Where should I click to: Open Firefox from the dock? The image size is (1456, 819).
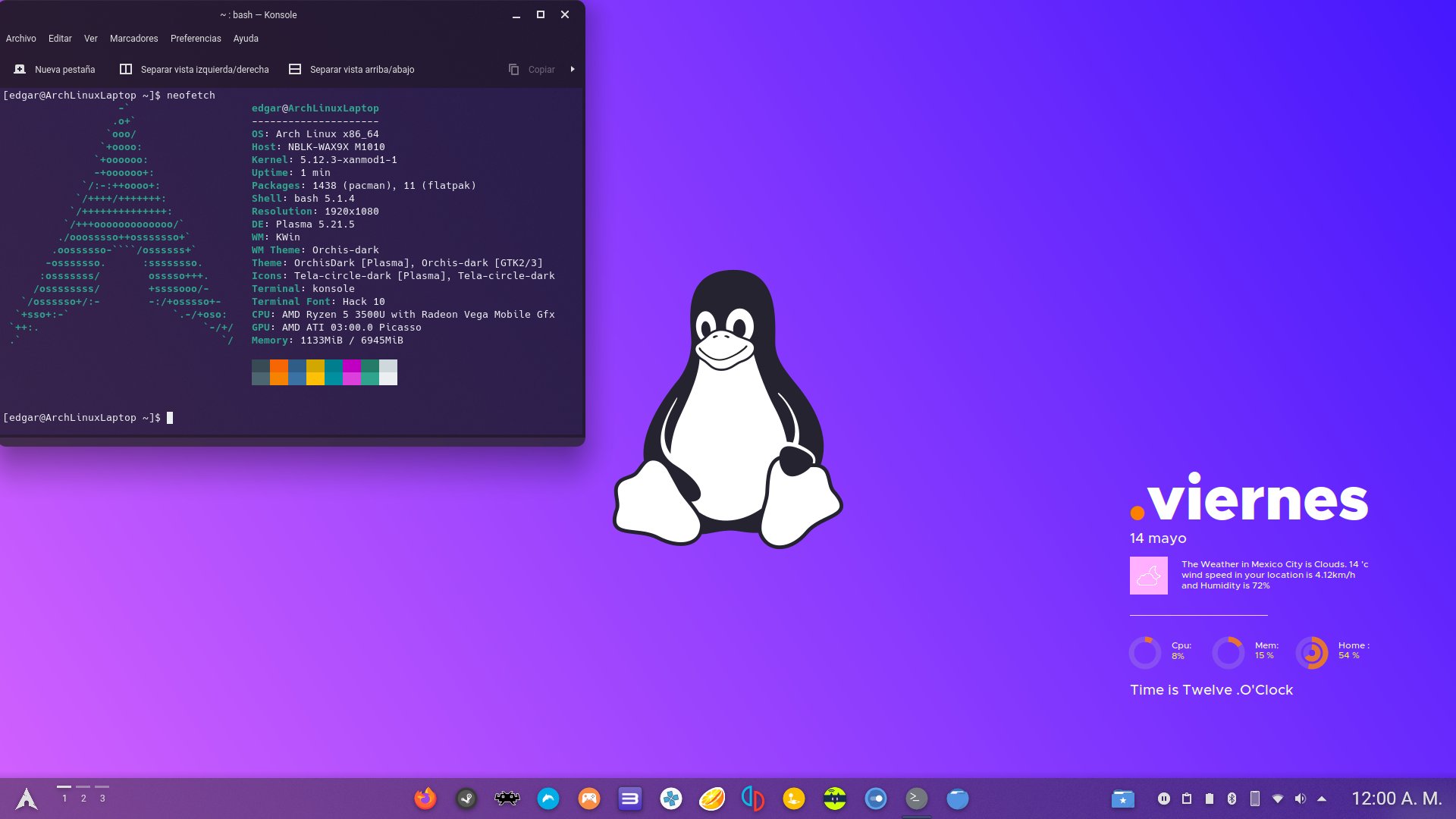click(425, 799)
